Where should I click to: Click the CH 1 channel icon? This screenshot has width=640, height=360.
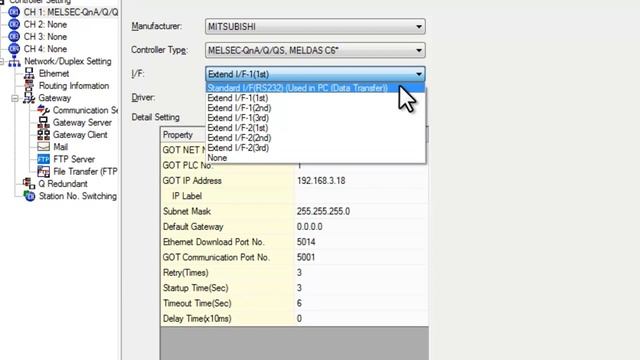coord(14,12)
